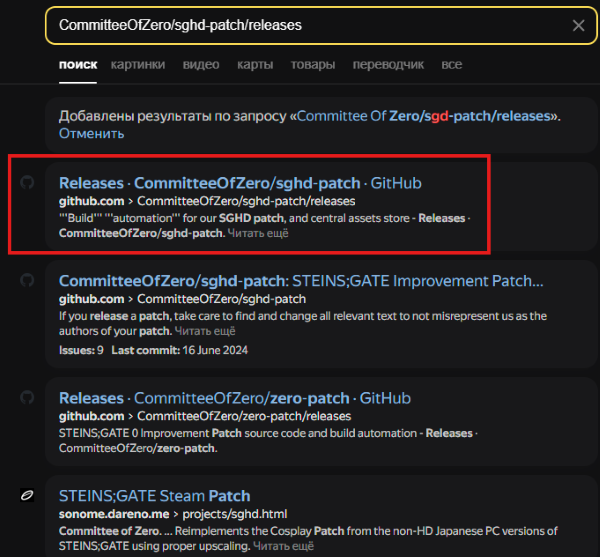This screenshot has height=557, width=600.
Task: Click the GitHub favicon beside the STEINS;GATE Improvement Patch result
Action: 27,280
